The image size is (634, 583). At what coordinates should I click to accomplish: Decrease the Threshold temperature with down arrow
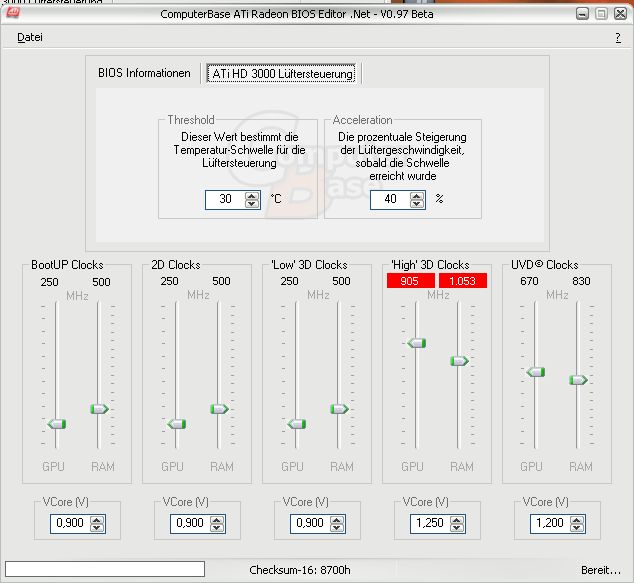tap(252, 203)
